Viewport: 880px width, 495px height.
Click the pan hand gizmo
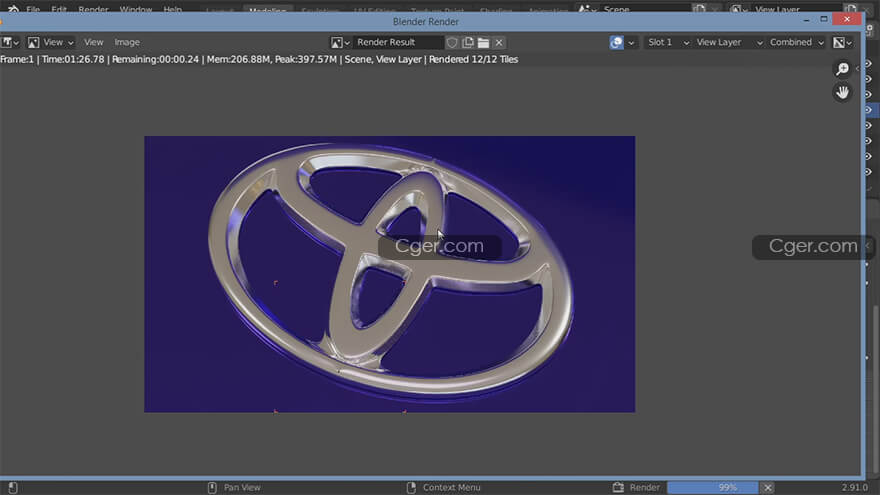(842, 93)
